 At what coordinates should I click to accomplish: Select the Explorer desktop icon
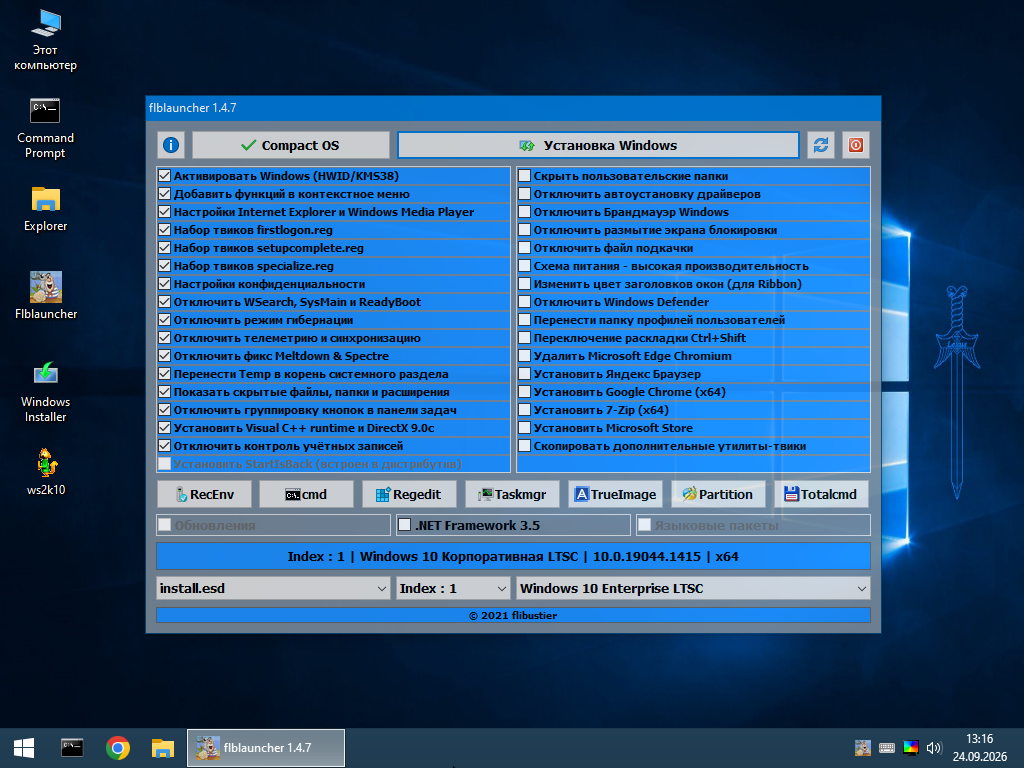pos(45,209)
